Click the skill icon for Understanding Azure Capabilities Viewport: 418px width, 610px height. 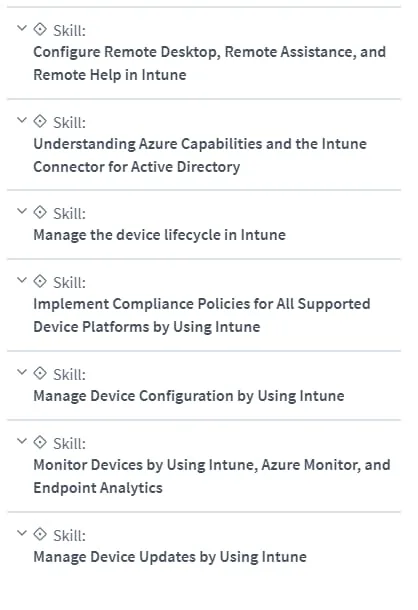click(40, 121)
